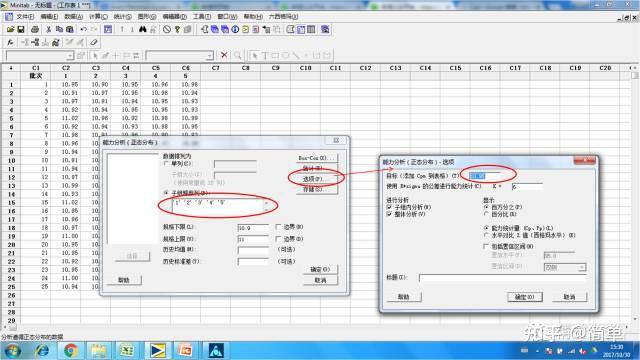Click the 规格上限 upper spec input field
The height and width of the screenshot is (360, 640).
coord(253,239)
